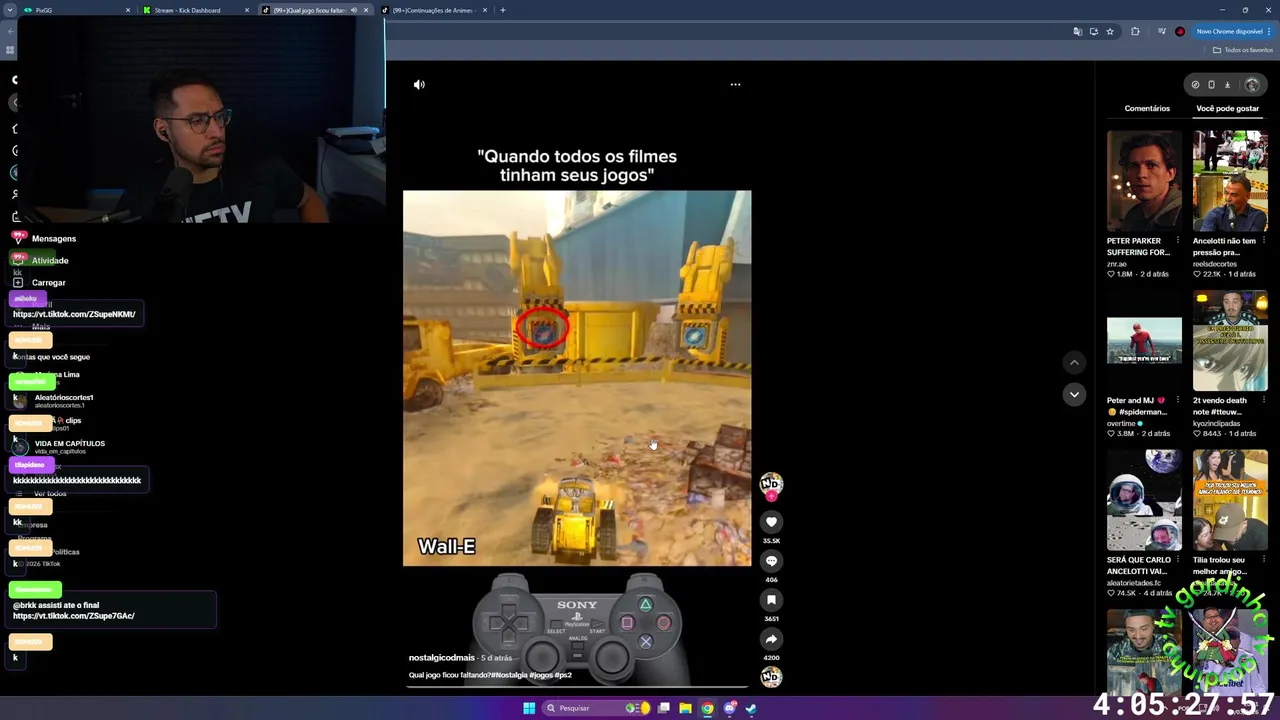Open Atividade in the TikTok sidebar

pyautogui.click(x=50, y=261)
